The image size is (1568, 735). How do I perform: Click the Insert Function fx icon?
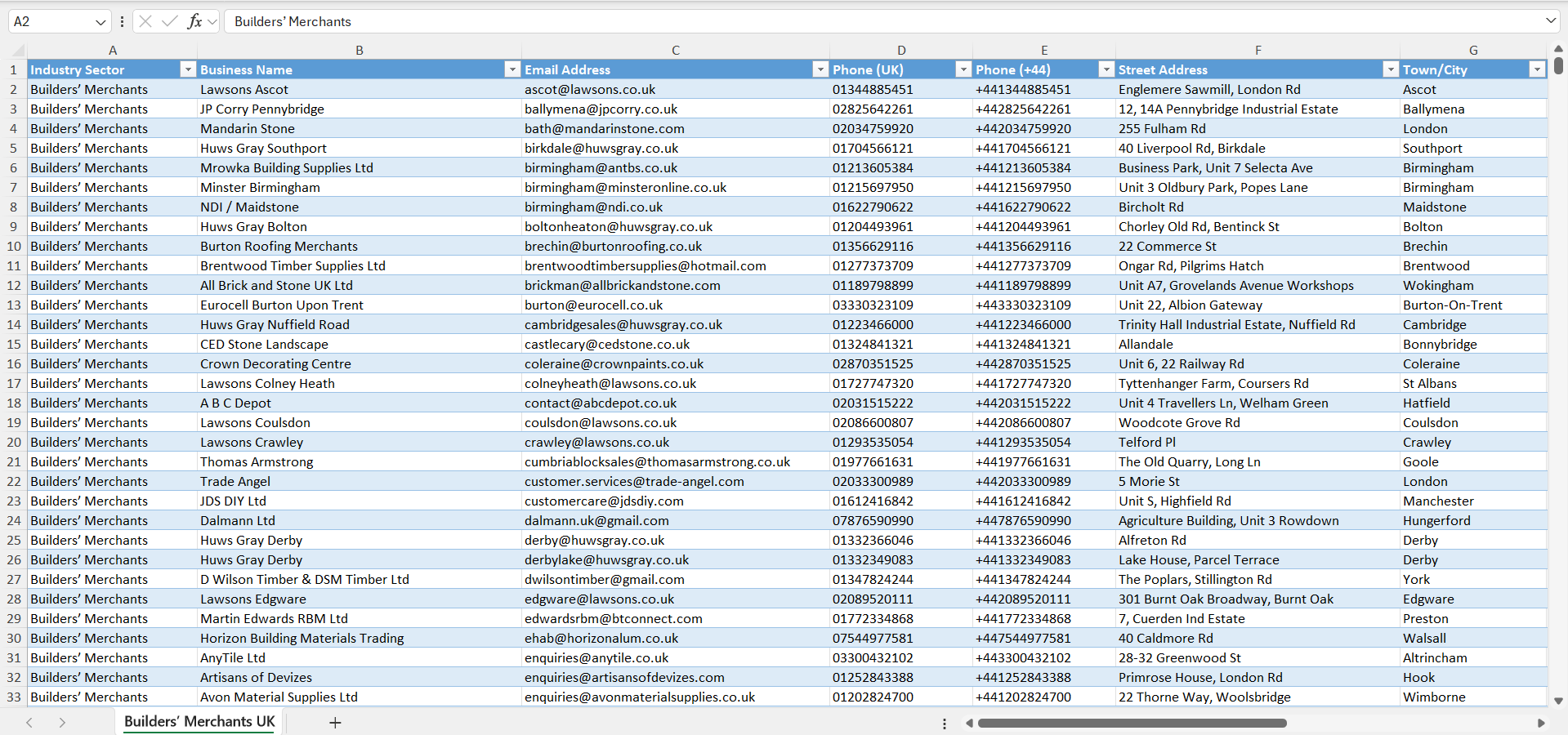[194, 21]
